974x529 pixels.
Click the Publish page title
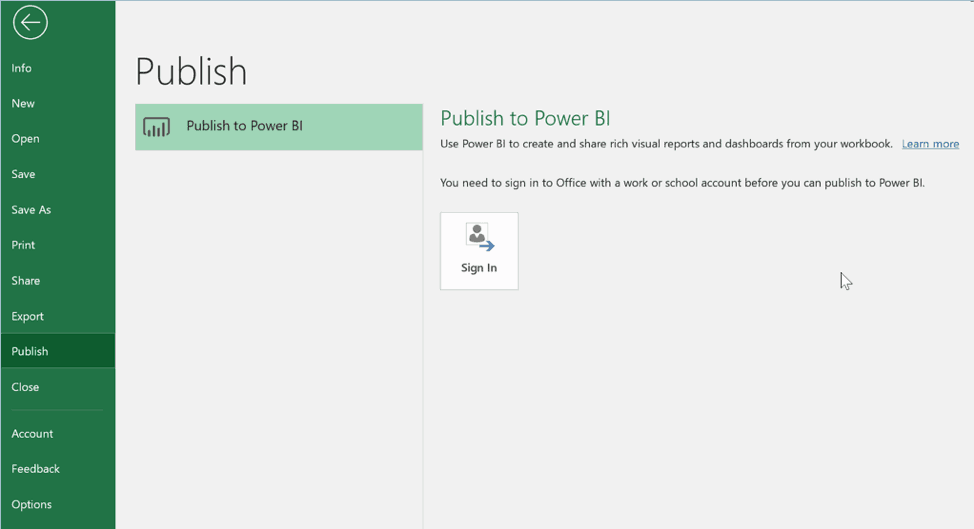tap(191, 71)
